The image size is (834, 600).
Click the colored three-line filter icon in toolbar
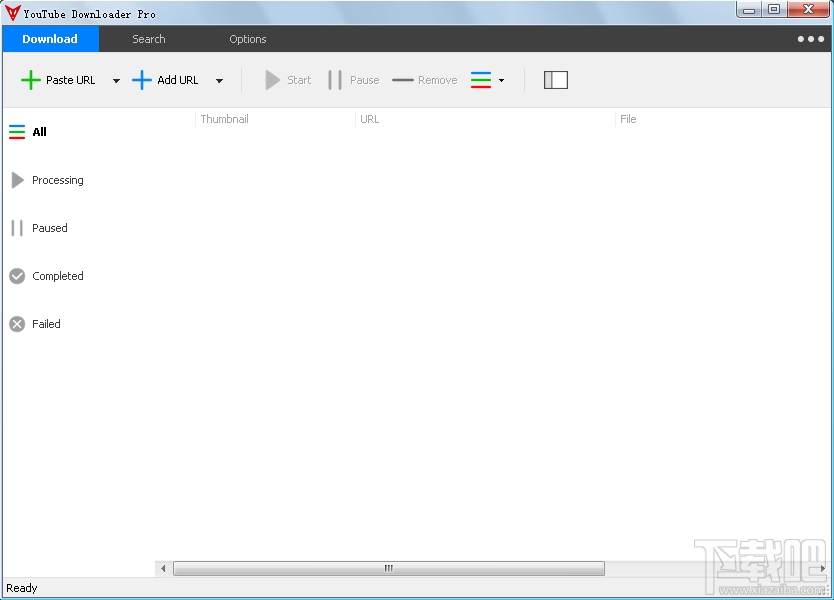(481, 80)
